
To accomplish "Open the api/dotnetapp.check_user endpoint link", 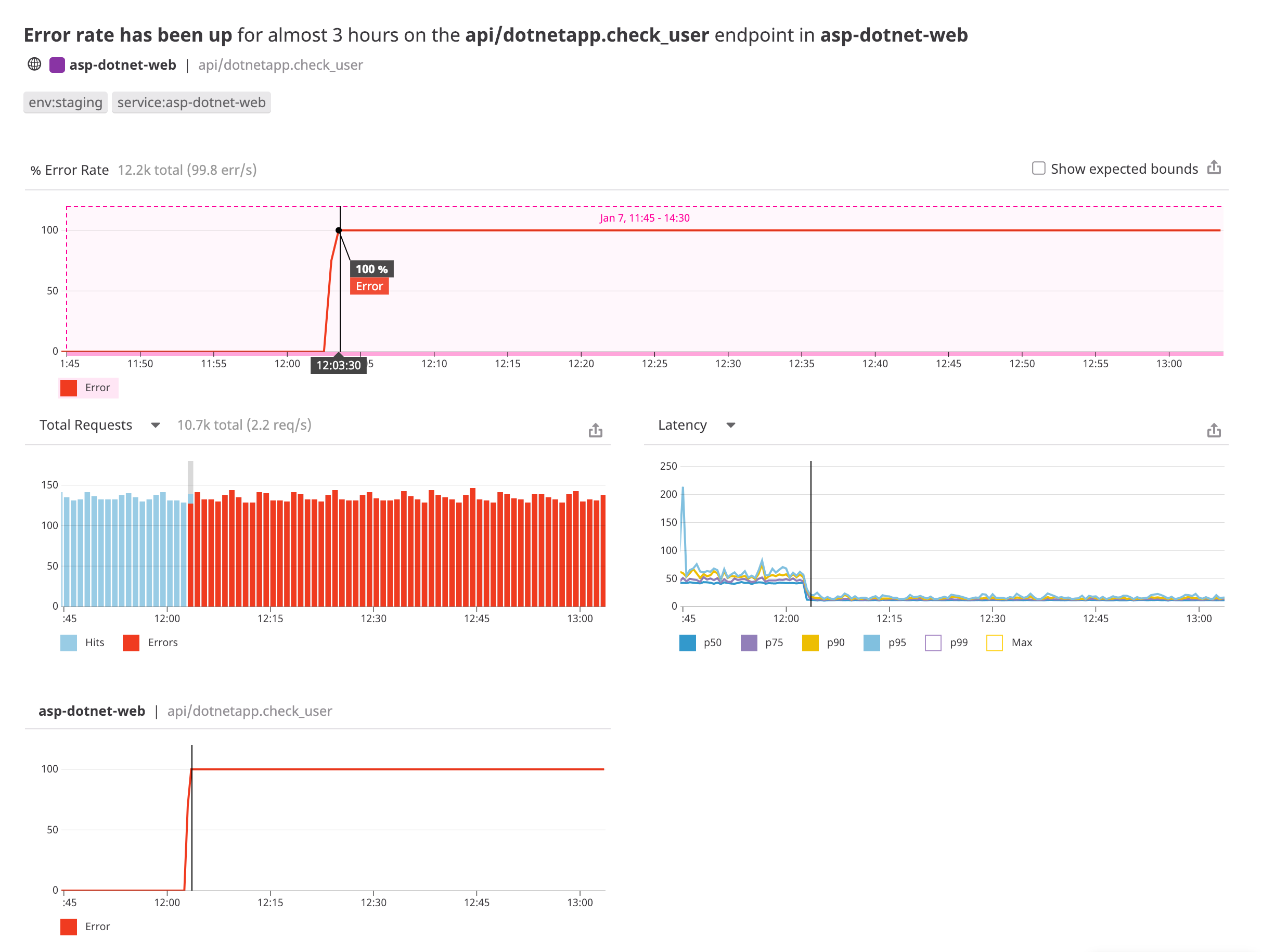I will coord(280,65).
